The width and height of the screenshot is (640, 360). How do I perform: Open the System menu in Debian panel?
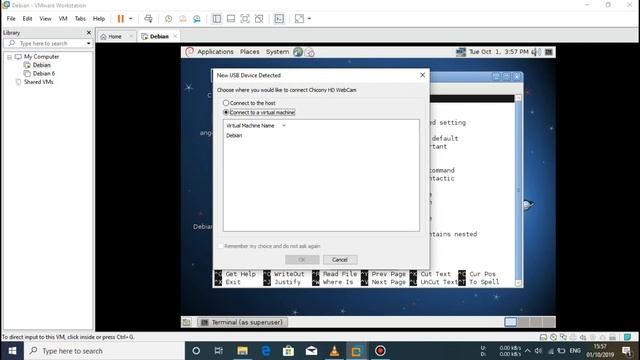tap(277, 52)
